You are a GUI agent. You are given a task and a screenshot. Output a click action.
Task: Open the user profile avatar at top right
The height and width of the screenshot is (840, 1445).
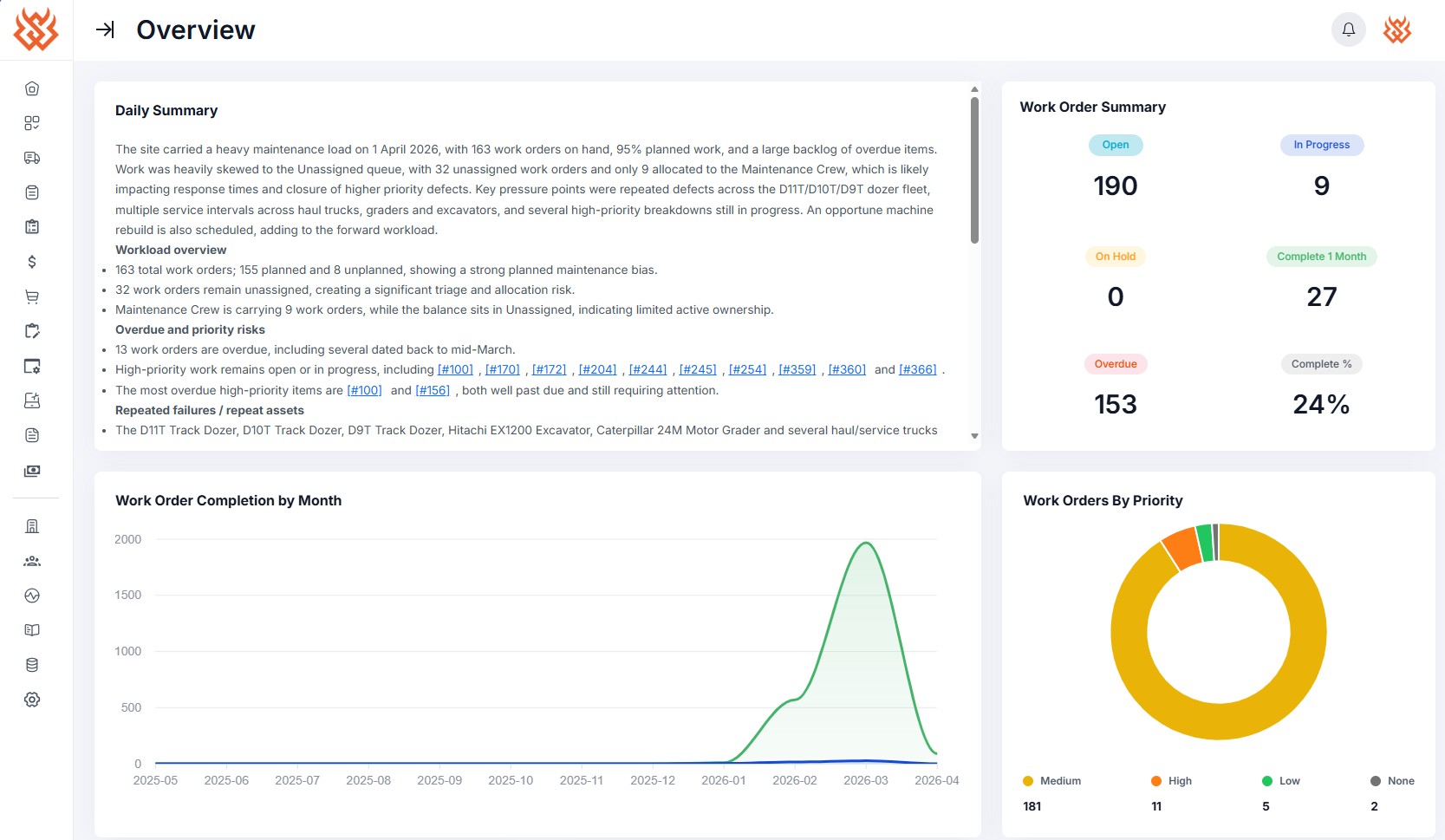click(x=1396, y=29)
